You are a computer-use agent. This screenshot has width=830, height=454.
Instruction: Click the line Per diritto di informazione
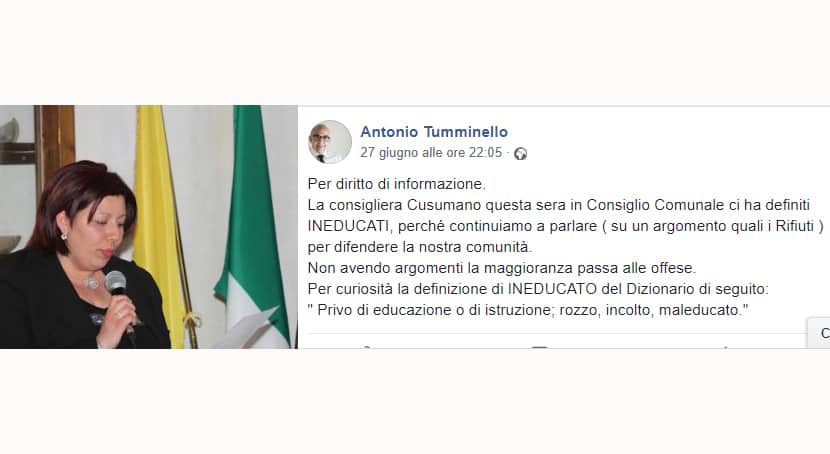point(396,184)
